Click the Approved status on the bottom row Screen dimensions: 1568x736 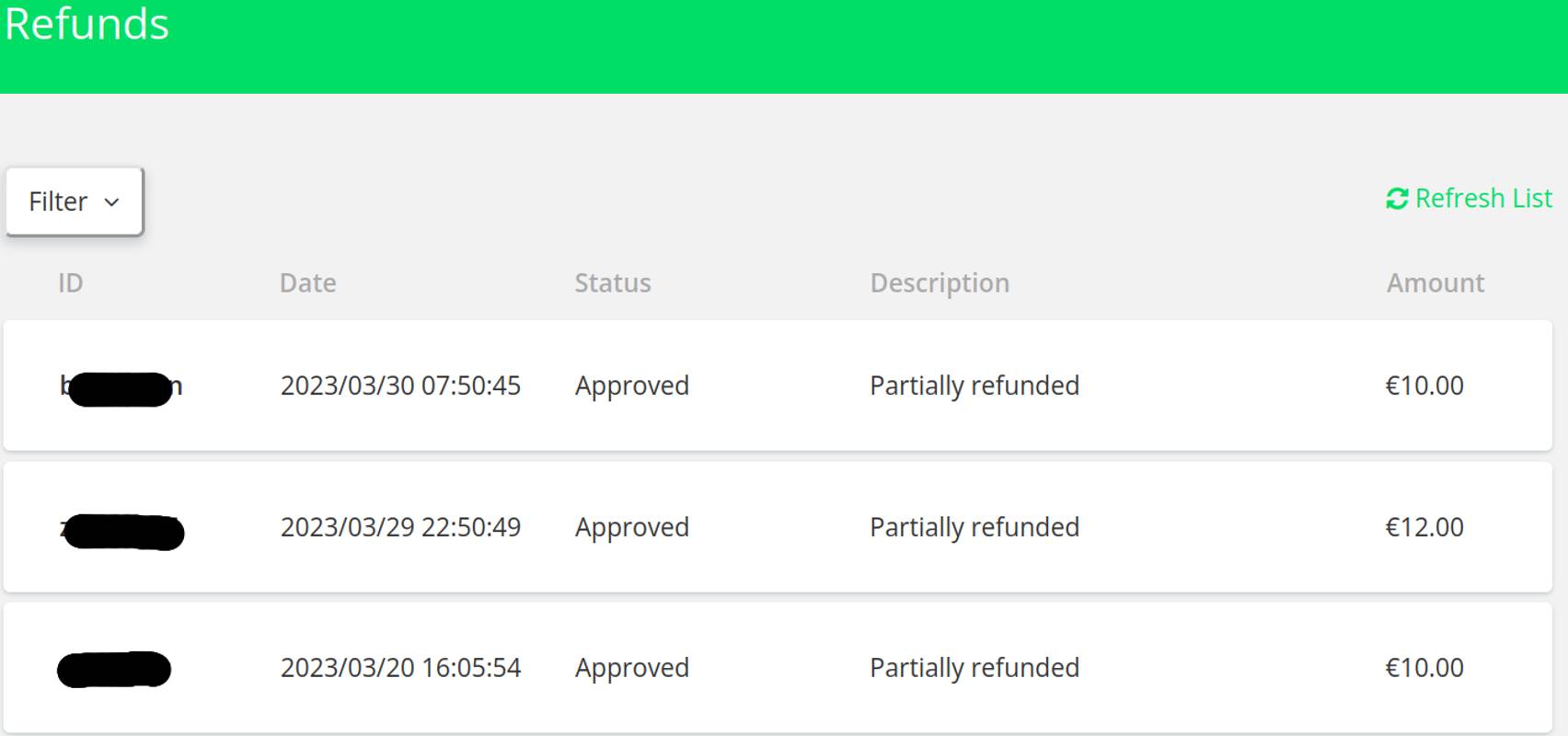pos(631,668)
